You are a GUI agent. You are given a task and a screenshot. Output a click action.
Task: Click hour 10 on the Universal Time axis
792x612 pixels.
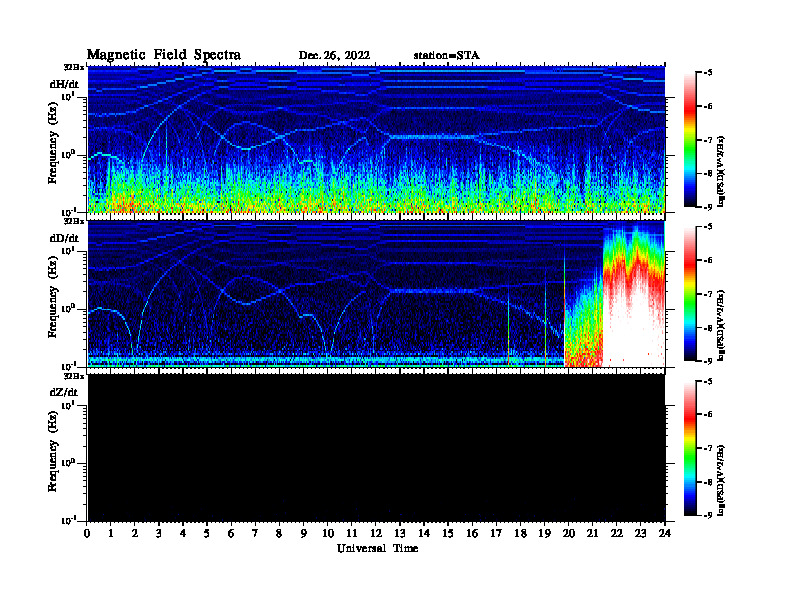pyautogui.click(x=328, y=533)
